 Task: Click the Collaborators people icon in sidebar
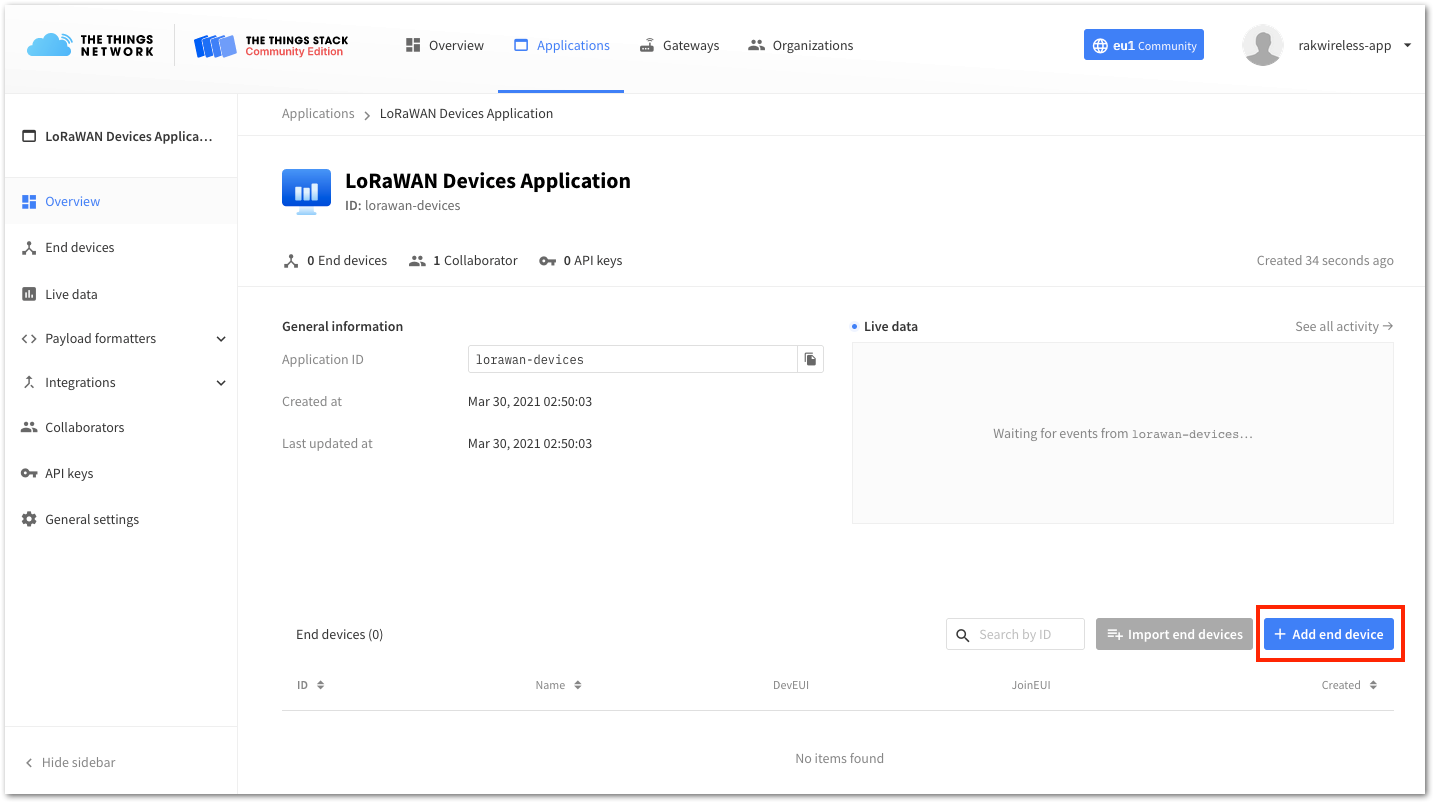pos(29,427)
